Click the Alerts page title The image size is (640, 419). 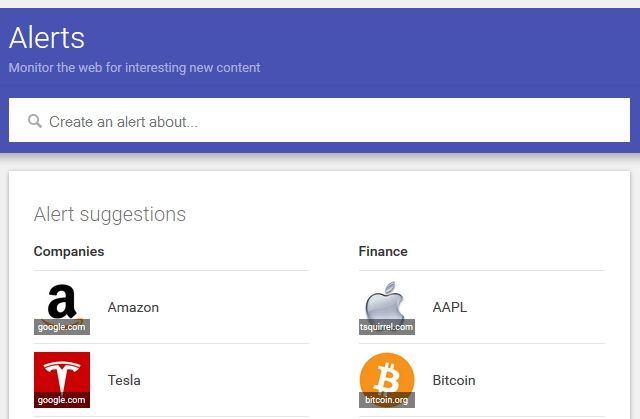(x=47, y=38)
